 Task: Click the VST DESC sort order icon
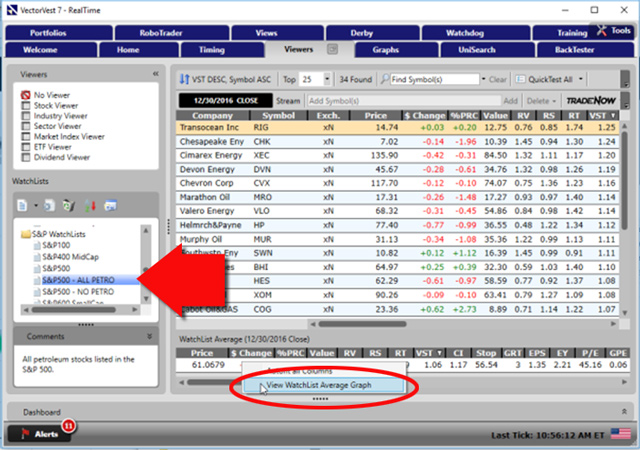[x=185, y=78]
